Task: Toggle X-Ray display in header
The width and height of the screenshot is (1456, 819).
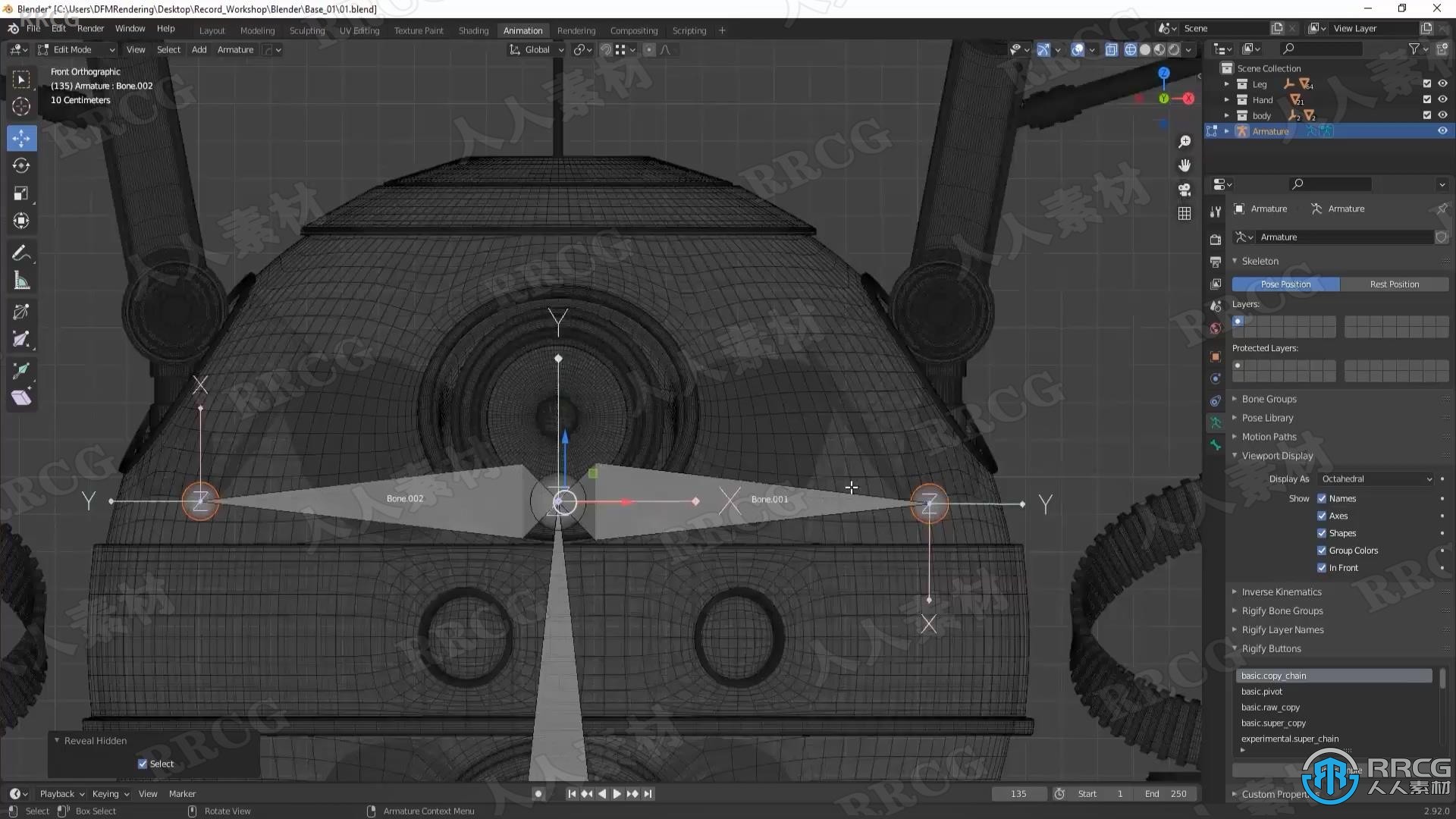Action: click(1111, 49)
